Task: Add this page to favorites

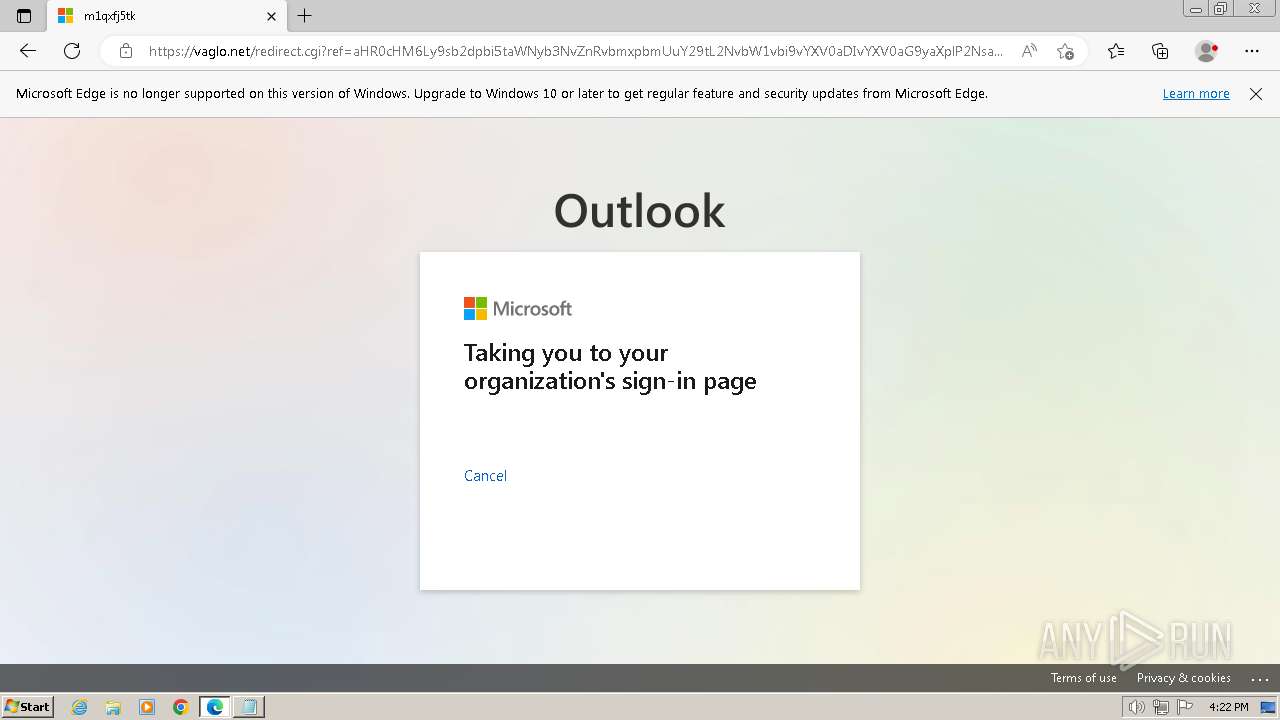Action: 1065,51
